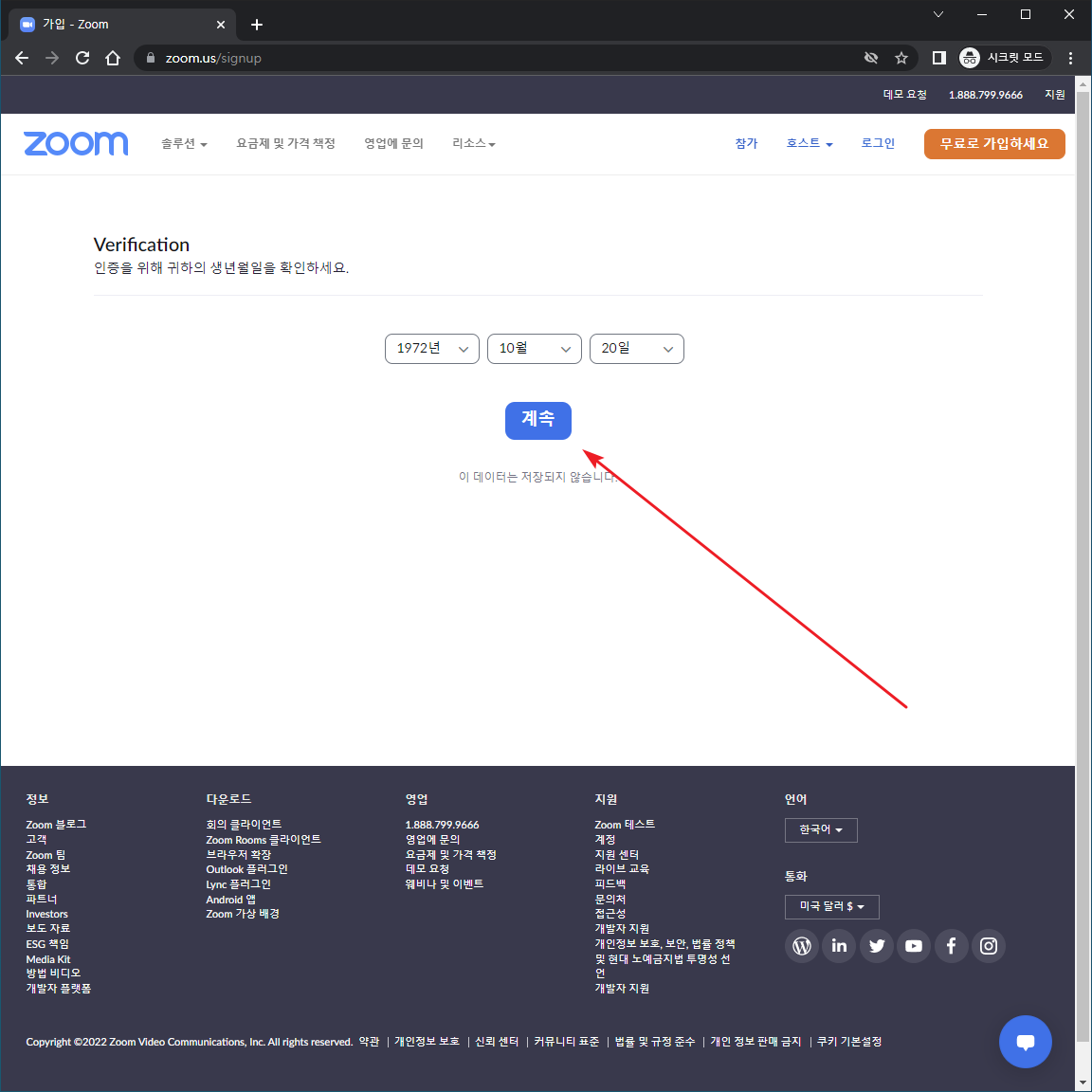Viewport: 1092px width, 1092px height.
Task: Open the birth month dropdown 10월
Action: pos(535,349)
